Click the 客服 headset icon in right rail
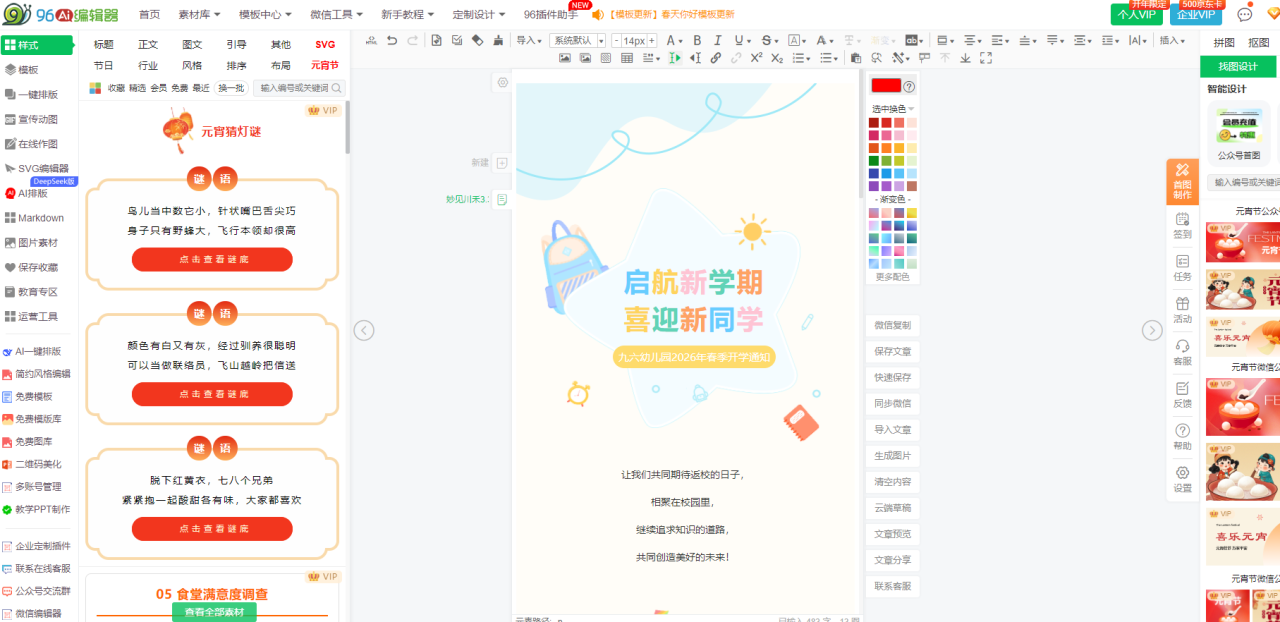Viewport: 1280px width, 622px height. tap(1183, 349)
